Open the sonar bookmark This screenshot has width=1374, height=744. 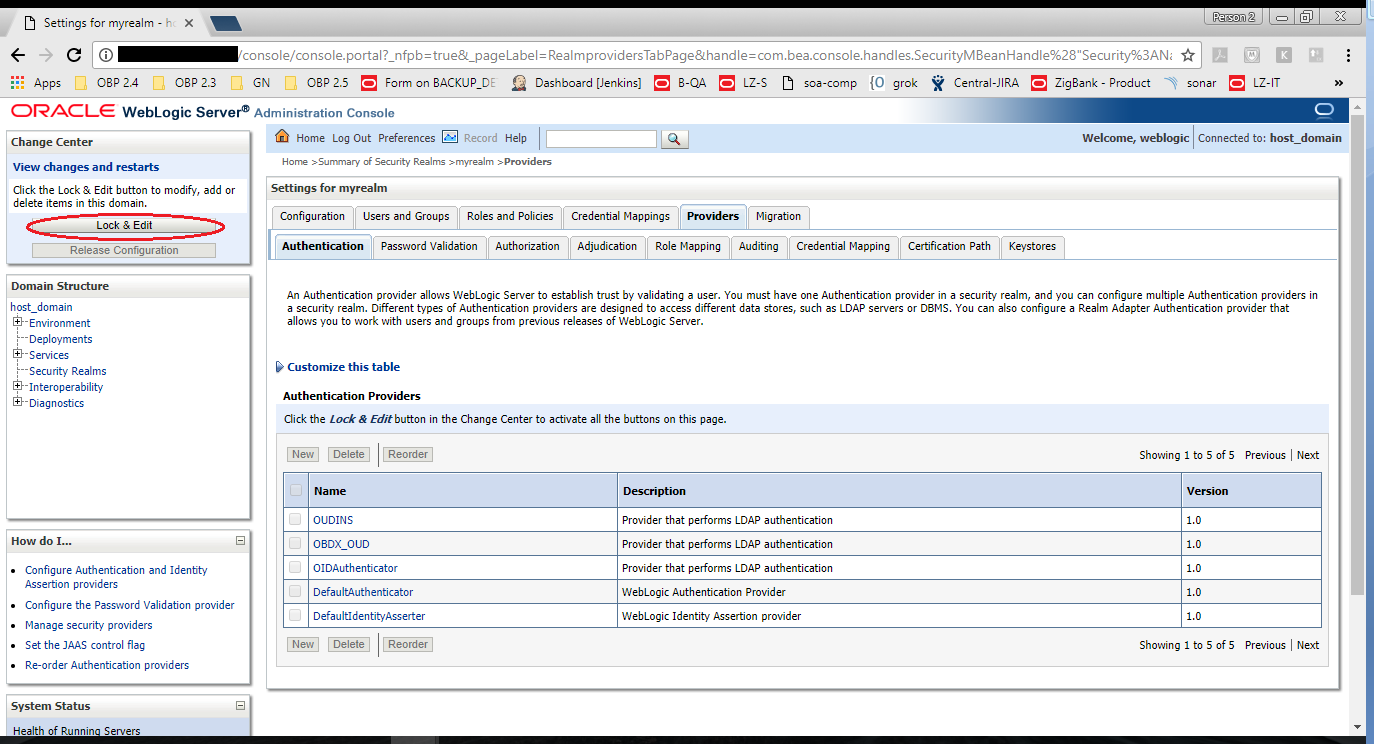tap(1190, 83)
